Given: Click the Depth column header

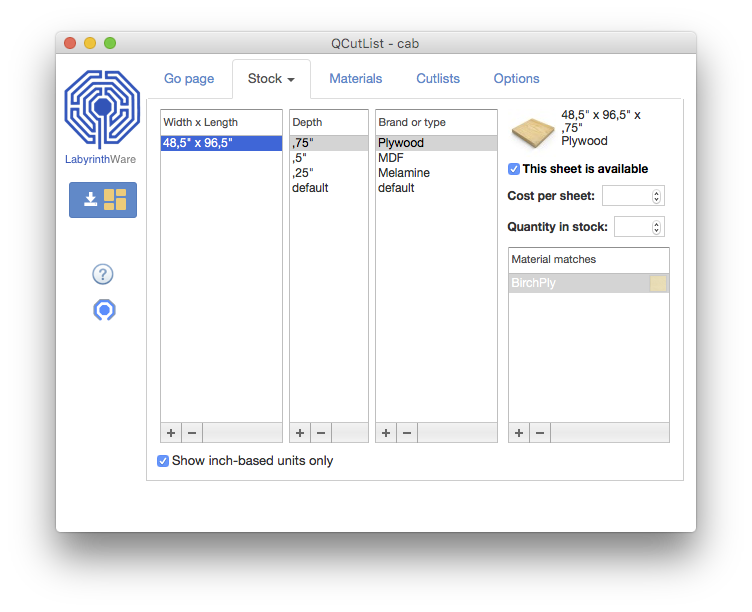Looking at the screenshot, I should [x=329, y=122].
